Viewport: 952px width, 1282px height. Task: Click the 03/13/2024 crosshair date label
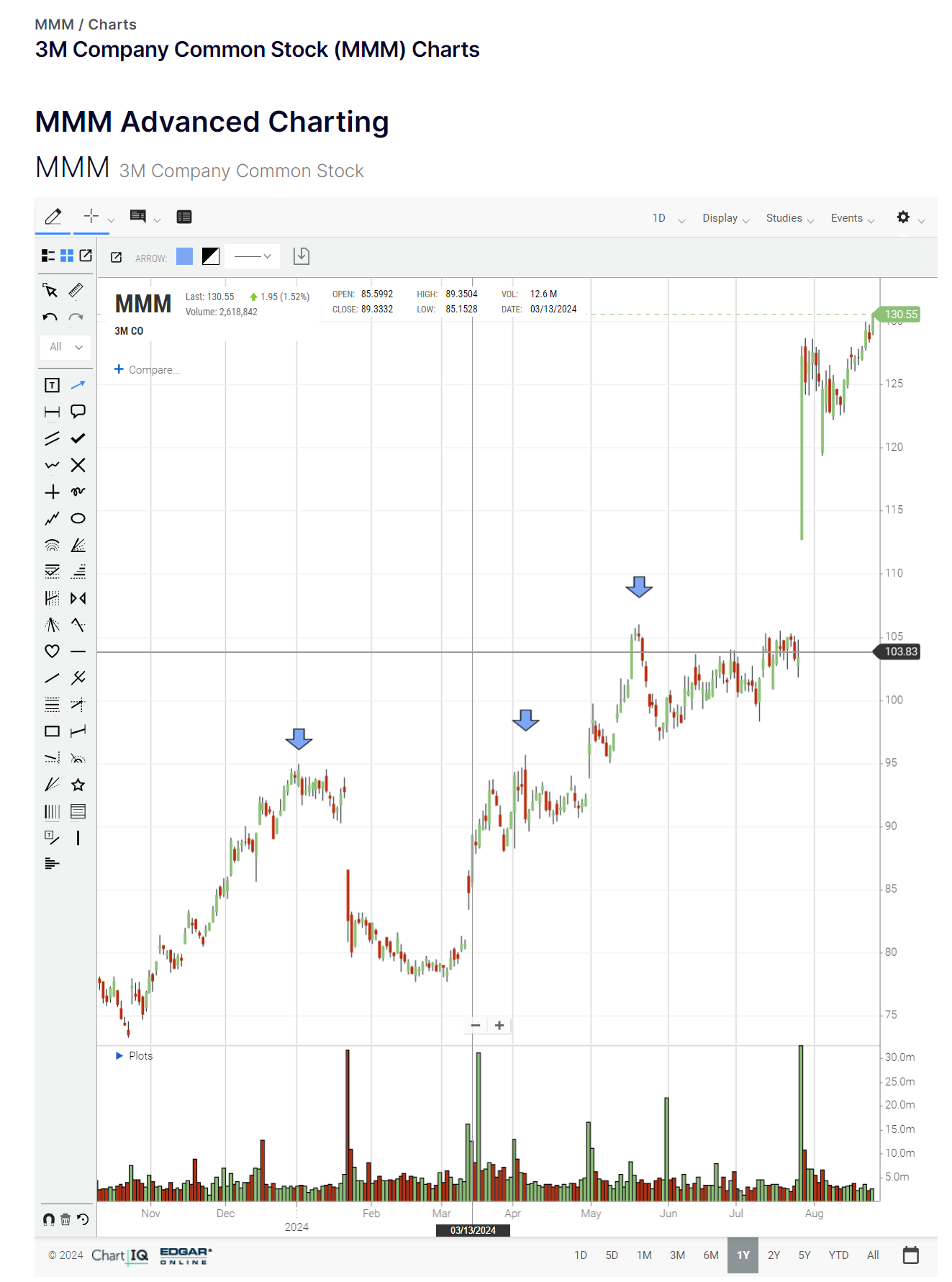[473, 1230]
